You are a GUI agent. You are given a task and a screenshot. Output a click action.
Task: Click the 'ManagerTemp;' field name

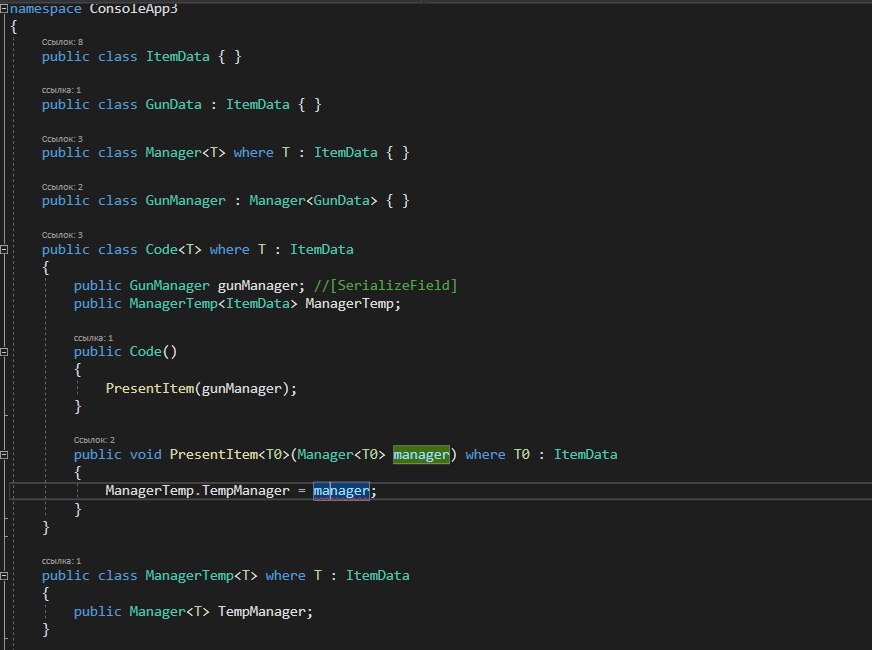click(x=353, y=304)
